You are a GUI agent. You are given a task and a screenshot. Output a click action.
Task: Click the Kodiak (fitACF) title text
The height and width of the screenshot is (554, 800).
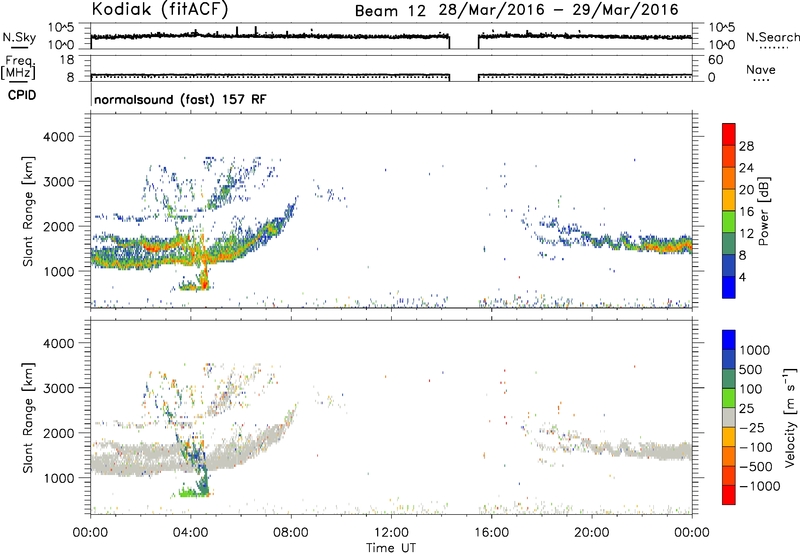click(x=160, y=10)
